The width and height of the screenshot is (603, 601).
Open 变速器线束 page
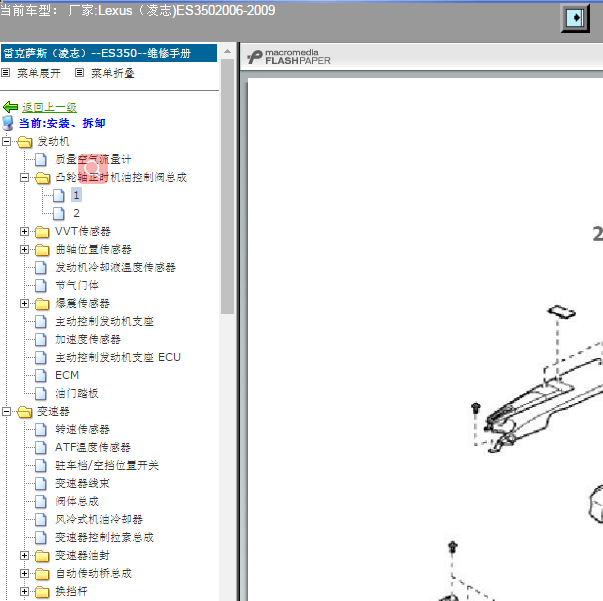(x=82, y=483)
